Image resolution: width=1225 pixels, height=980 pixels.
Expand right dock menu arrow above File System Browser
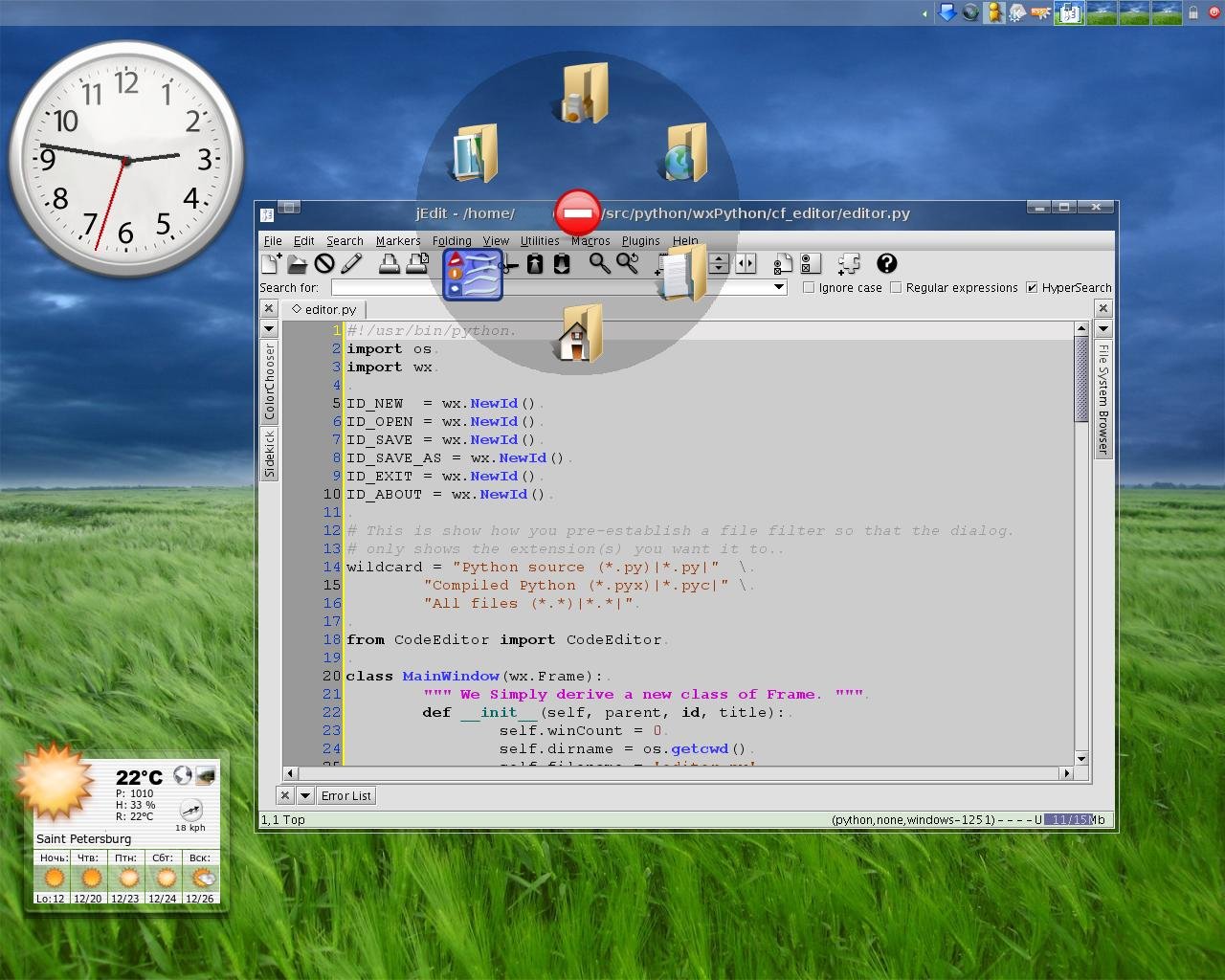click(x=1102, y=328)
